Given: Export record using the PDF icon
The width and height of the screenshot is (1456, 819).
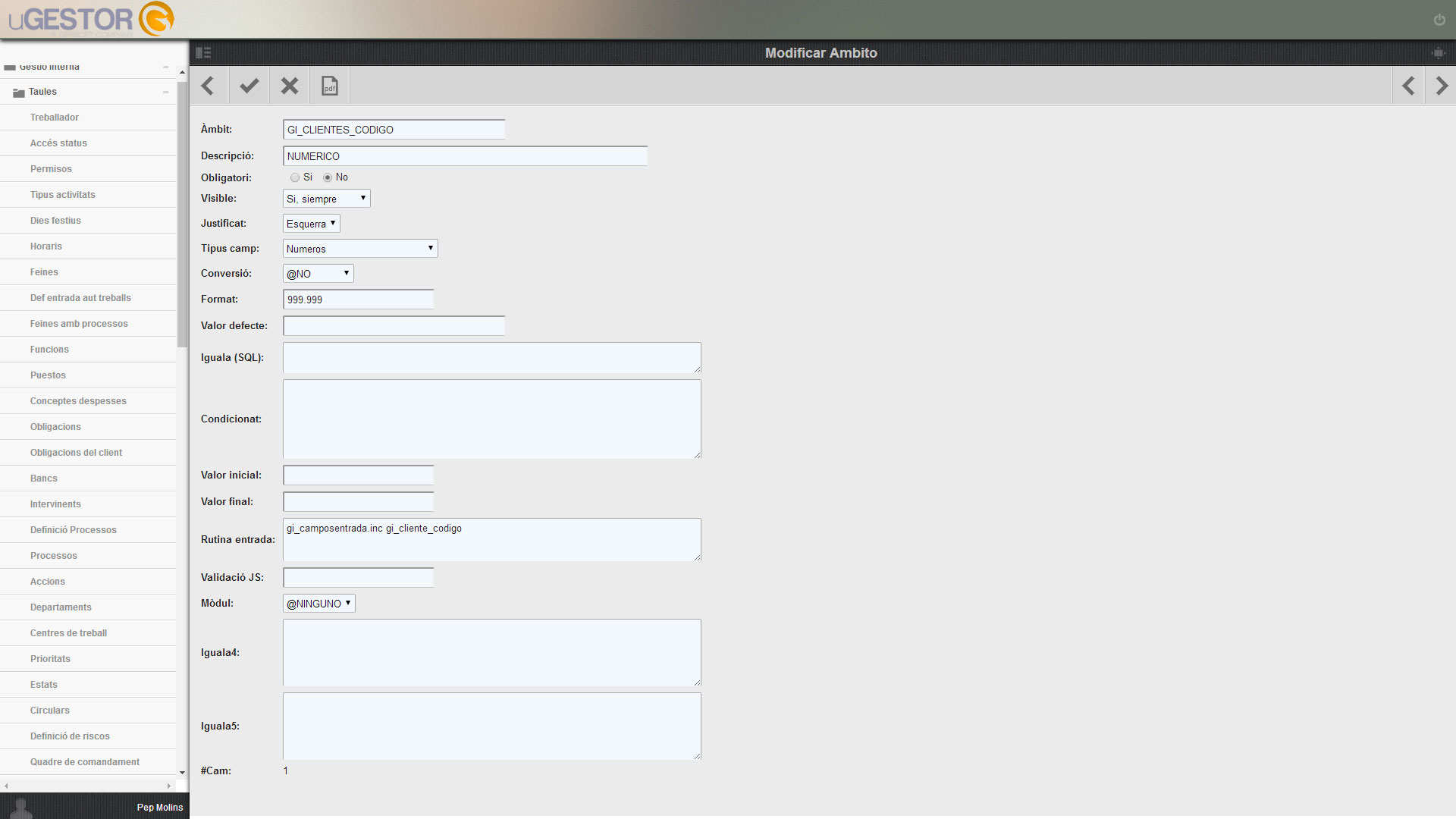Looking at the screenshot, I should point(330,86).
